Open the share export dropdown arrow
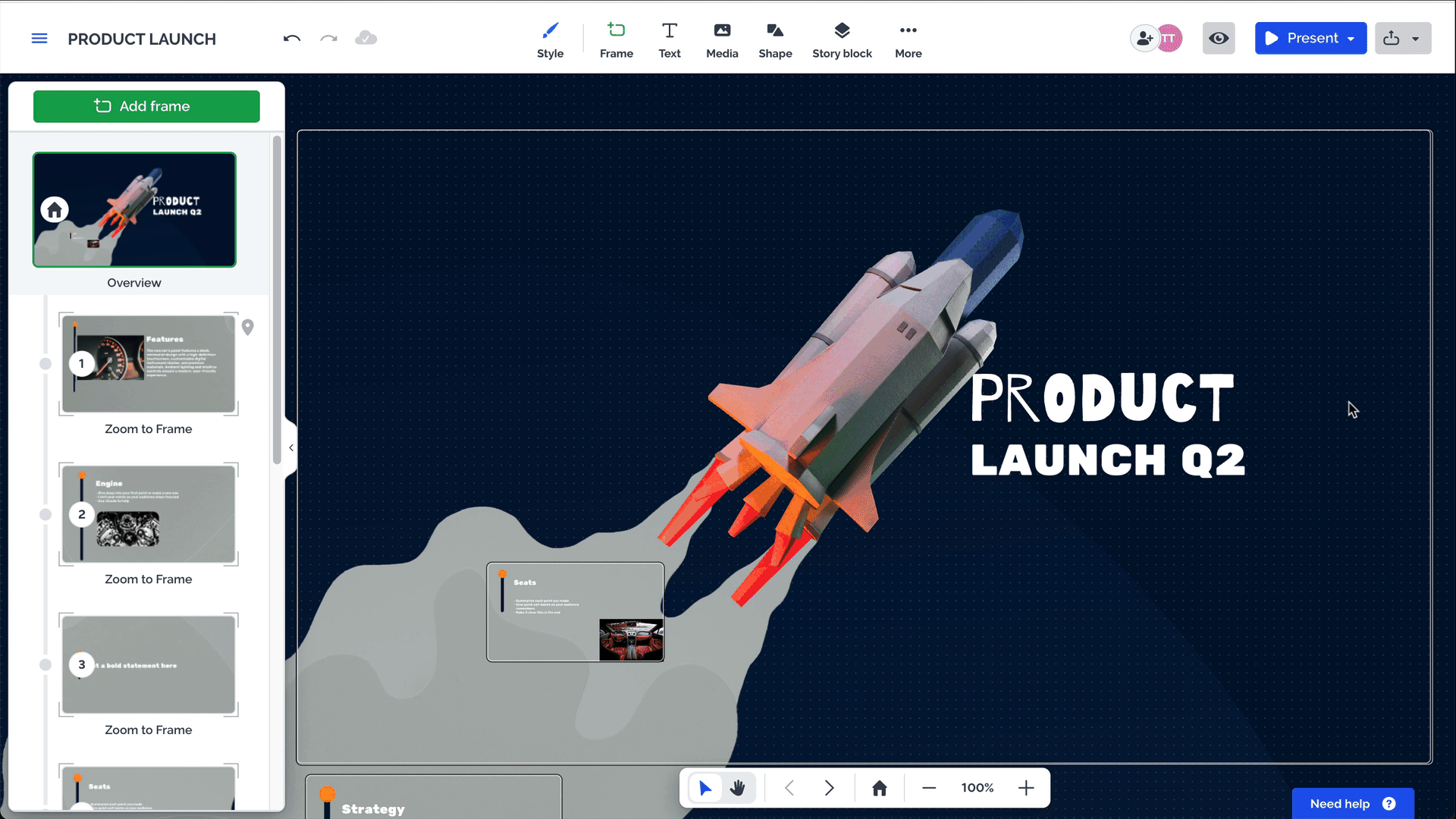The width and height of the screenshot is (1456, 819). (1415, 39)
